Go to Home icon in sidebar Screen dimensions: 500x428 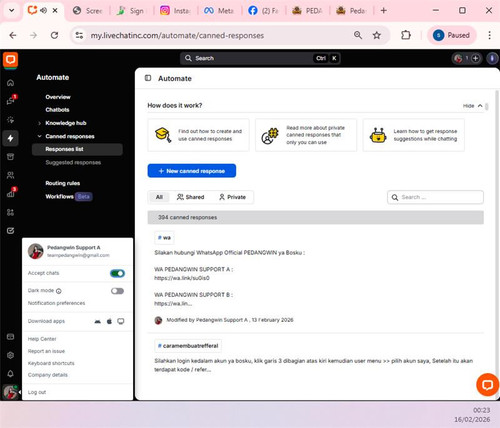10,83
